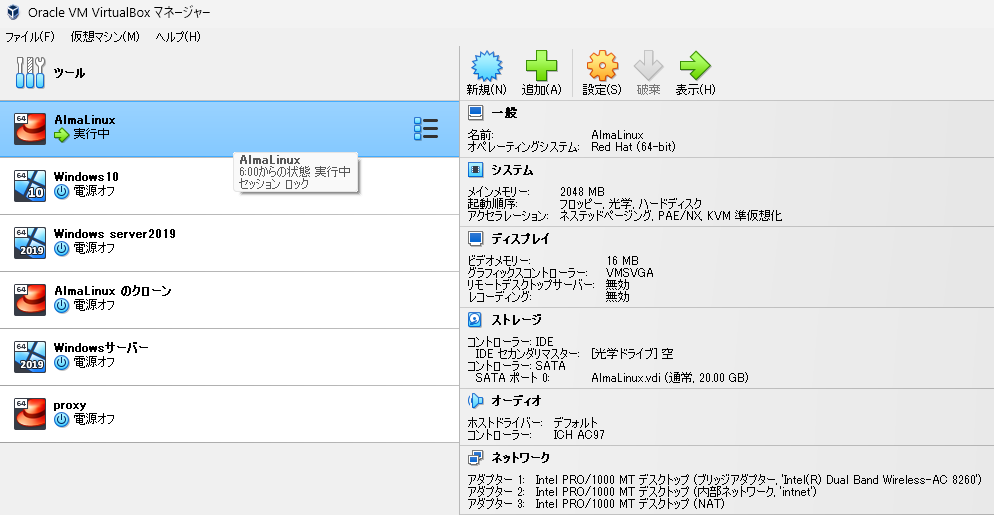
Task: Click アダプター 2 internal network line
Action: [x=642, y=492]
